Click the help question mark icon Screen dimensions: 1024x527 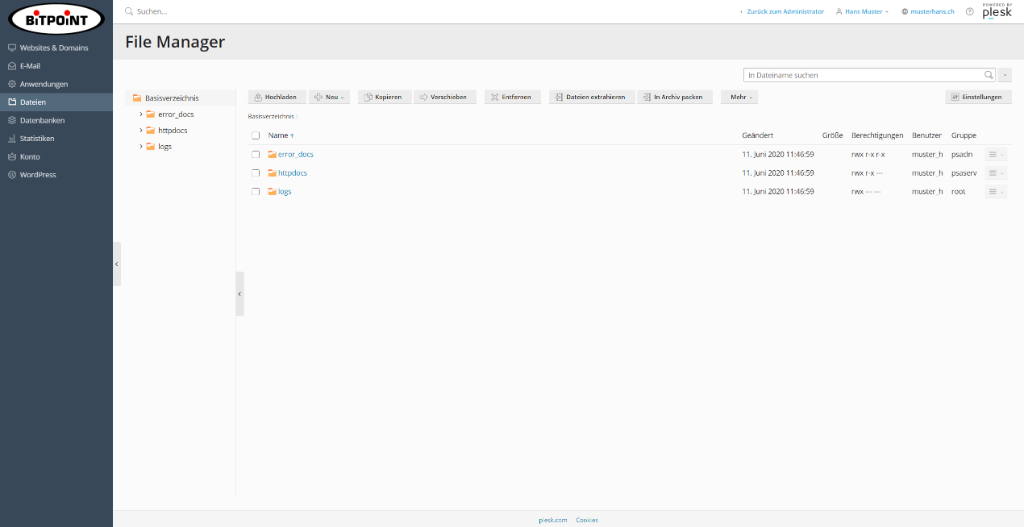[x=970, y=12]
